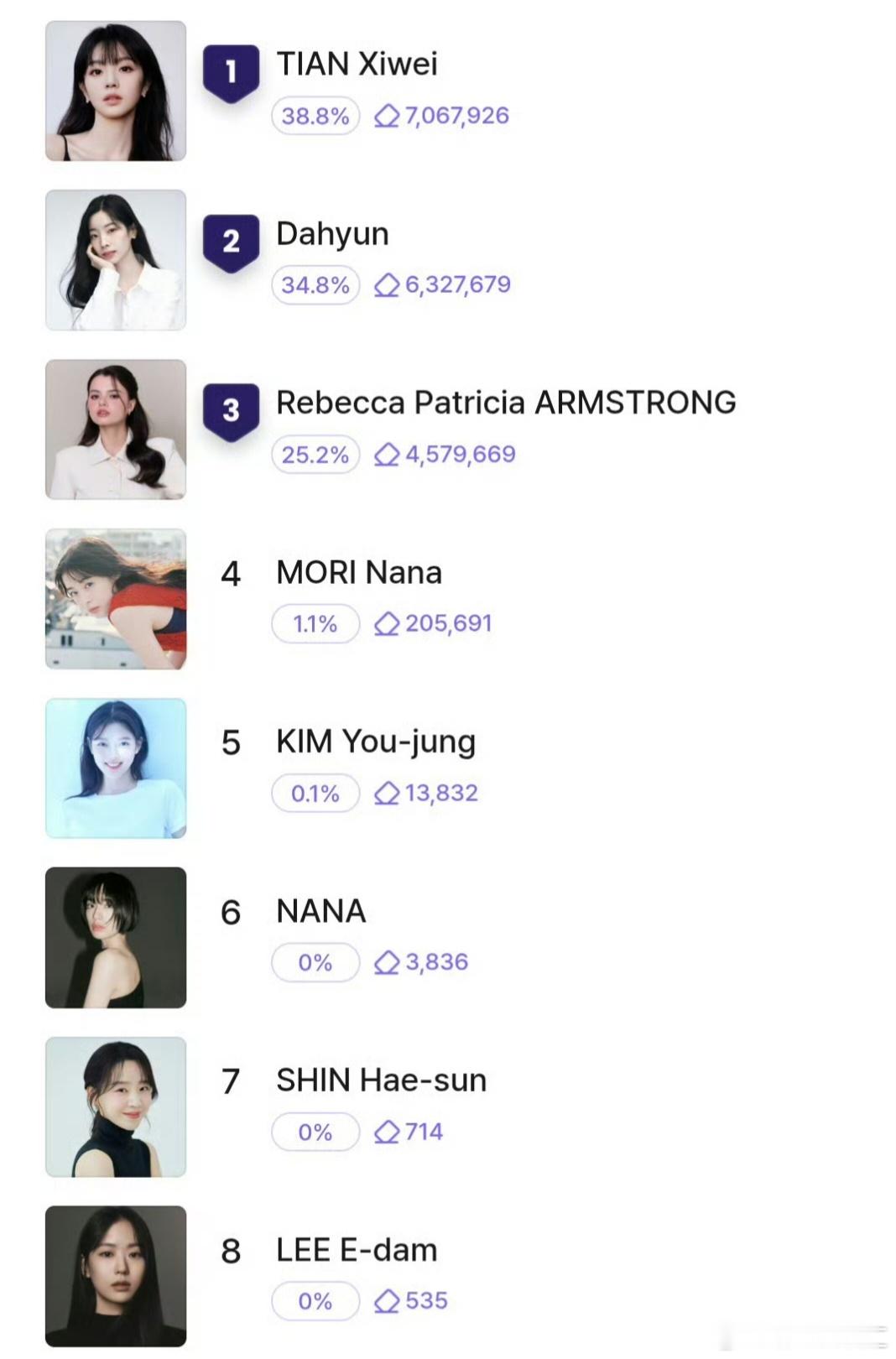The image size is (896, 1359).
Task: Select the SHIN Hae-sun name
Action: pyautogui.click(x=382, y=1080)
